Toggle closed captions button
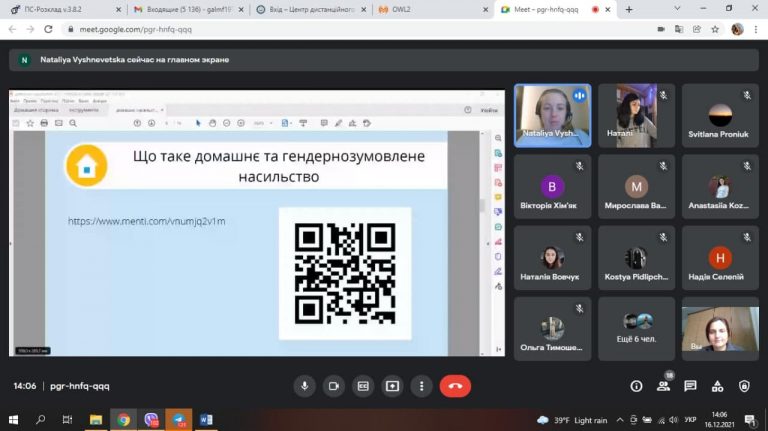 click(363, 386)
